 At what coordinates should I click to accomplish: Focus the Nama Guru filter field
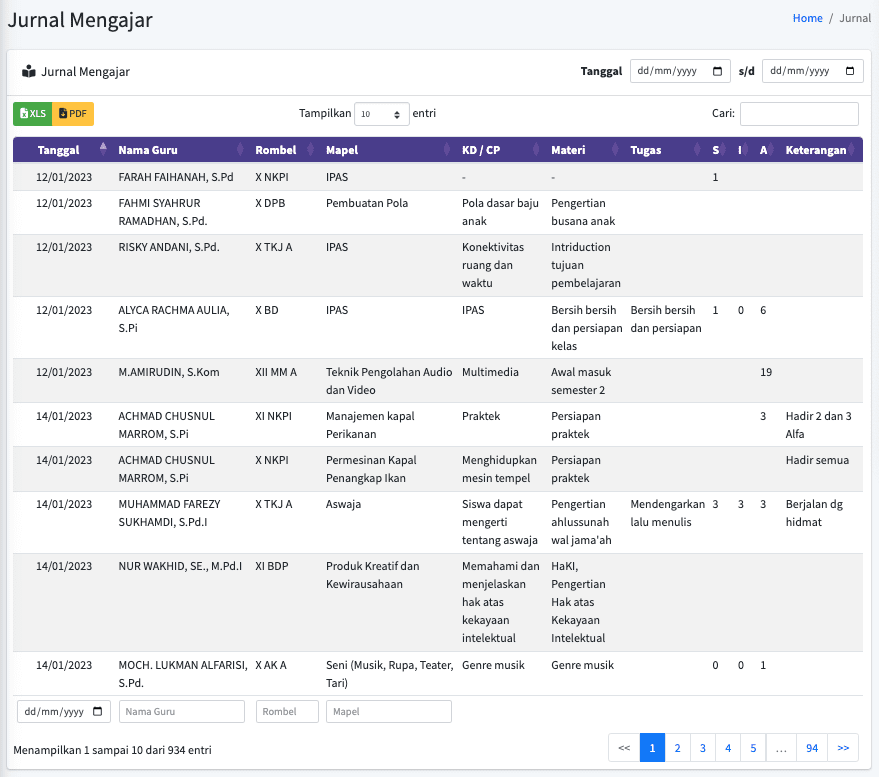click(x=182, y=711)
